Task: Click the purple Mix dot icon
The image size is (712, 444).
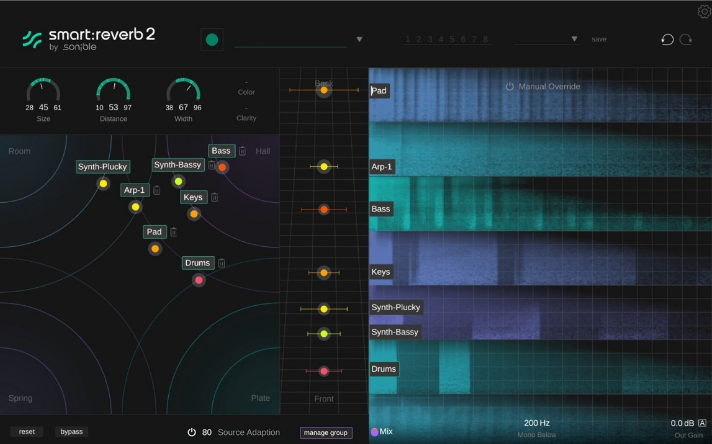Action: (x=375, y=432)
